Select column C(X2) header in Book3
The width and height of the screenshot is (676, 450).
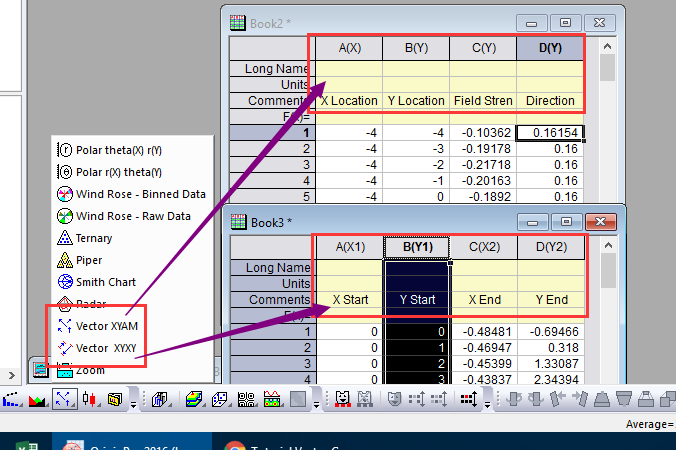coord(485,247)
